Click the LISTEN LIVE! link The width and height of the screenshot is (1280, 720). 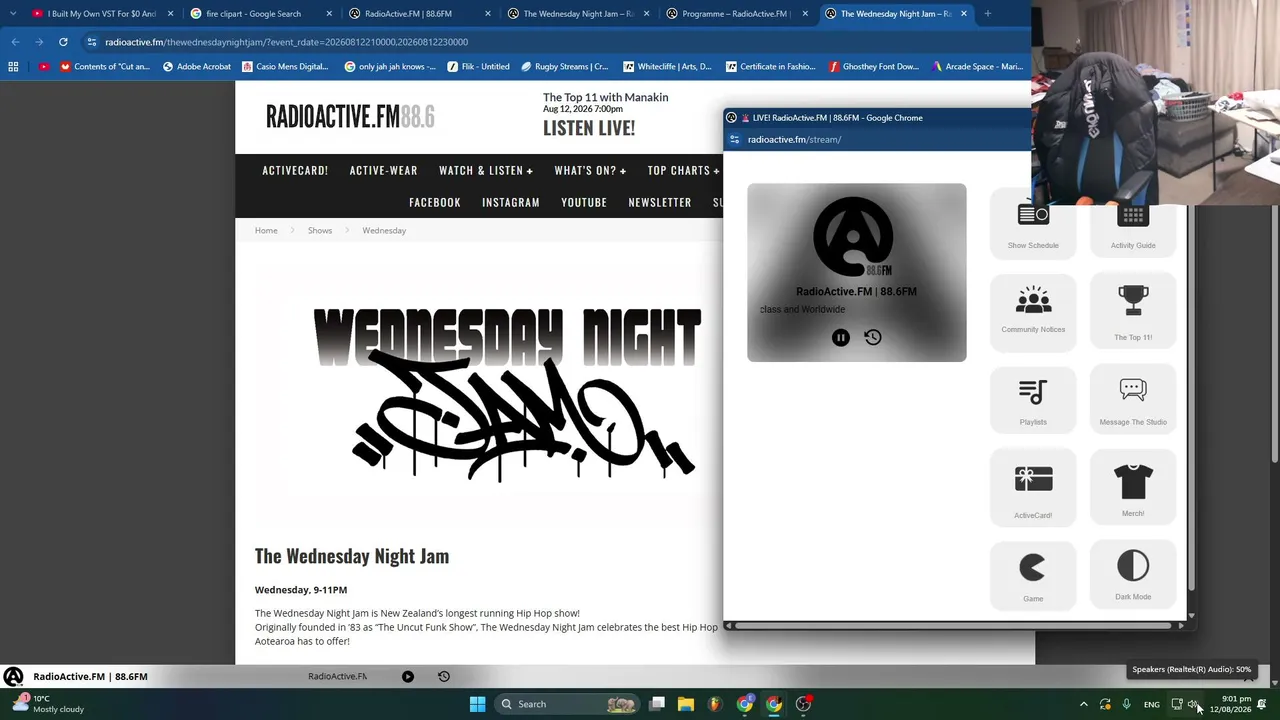[589, 128]
